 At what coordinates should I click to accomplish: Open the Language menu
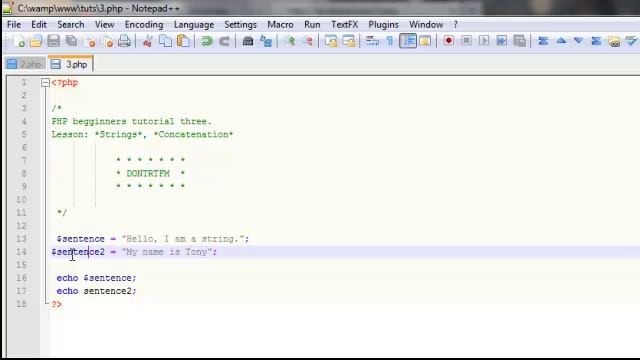194,25
